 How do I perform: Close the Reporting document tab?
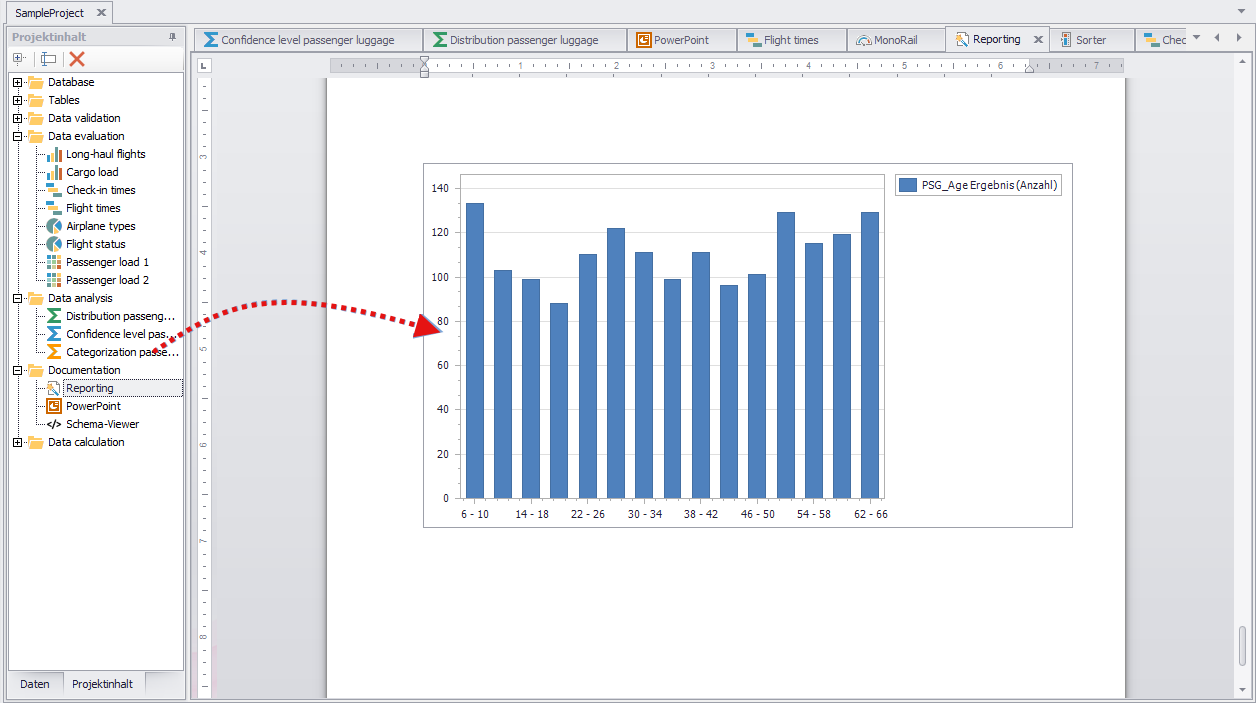click(1038, 40)
